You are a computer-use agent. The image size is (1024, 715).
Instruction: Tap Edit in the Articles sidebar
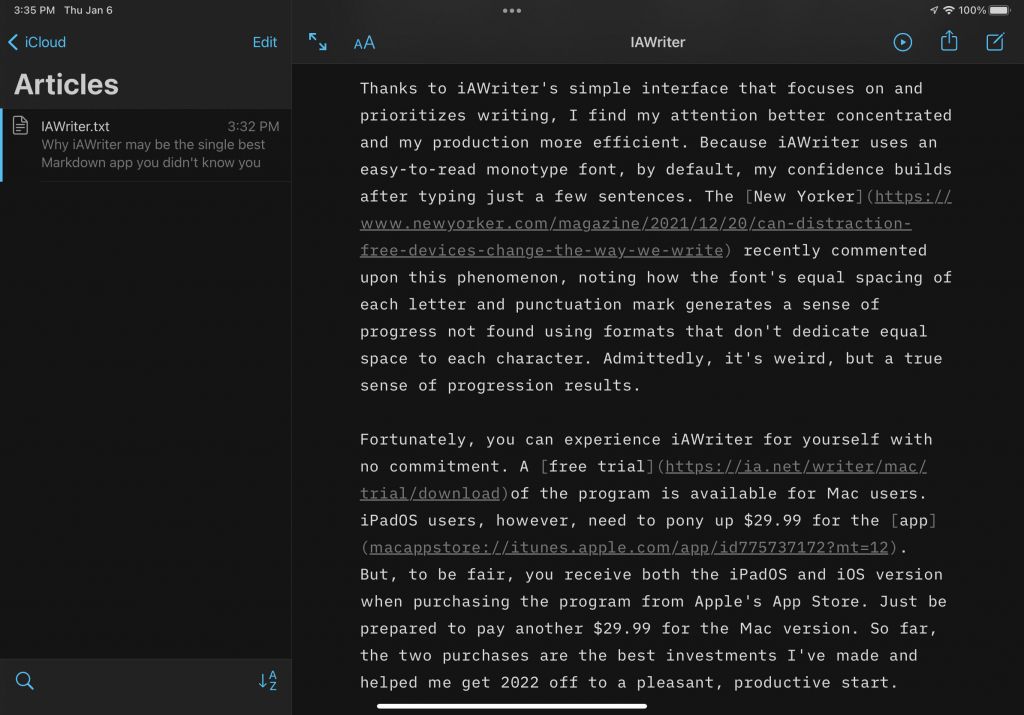[264, 42]
